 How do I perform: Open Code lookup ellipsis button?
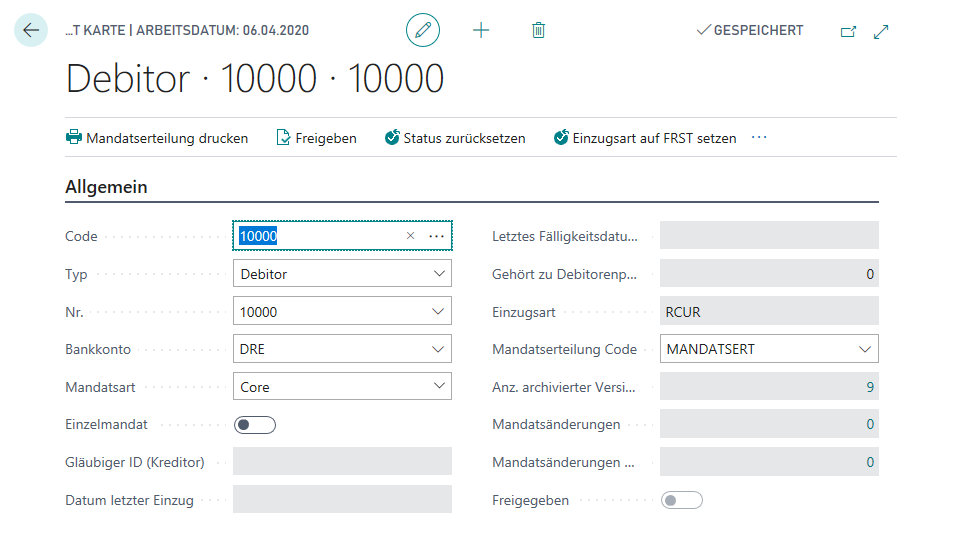[x=436, y=236]
